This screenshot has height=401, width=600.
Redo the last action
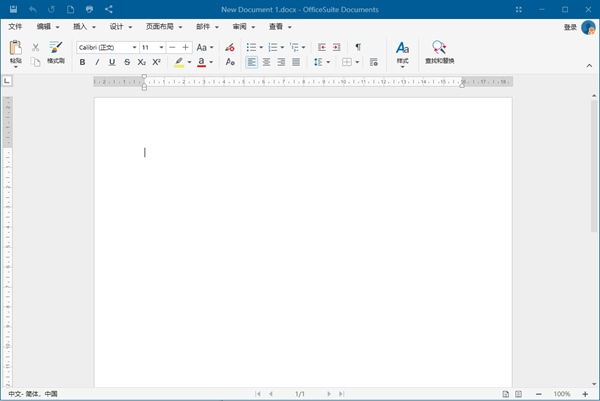(51, 9)
